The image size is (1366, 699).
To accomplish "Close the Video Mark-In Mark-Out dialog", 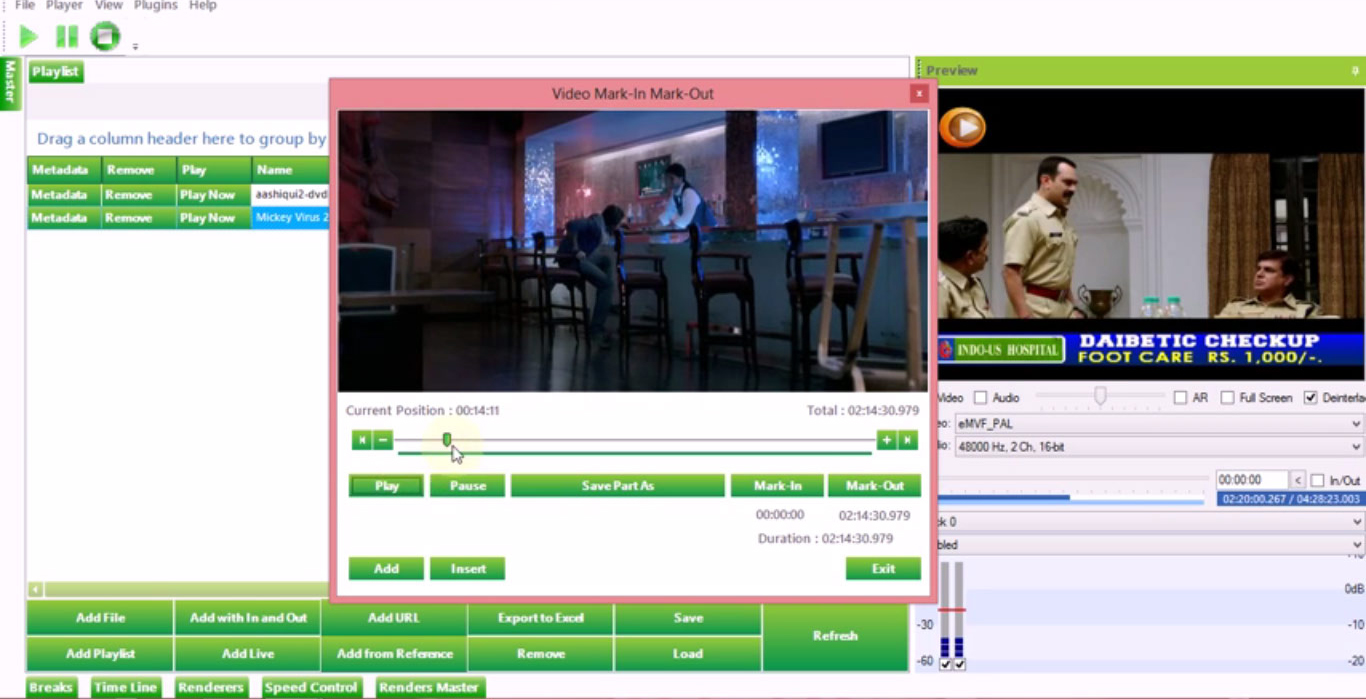I will pos(918,93).
